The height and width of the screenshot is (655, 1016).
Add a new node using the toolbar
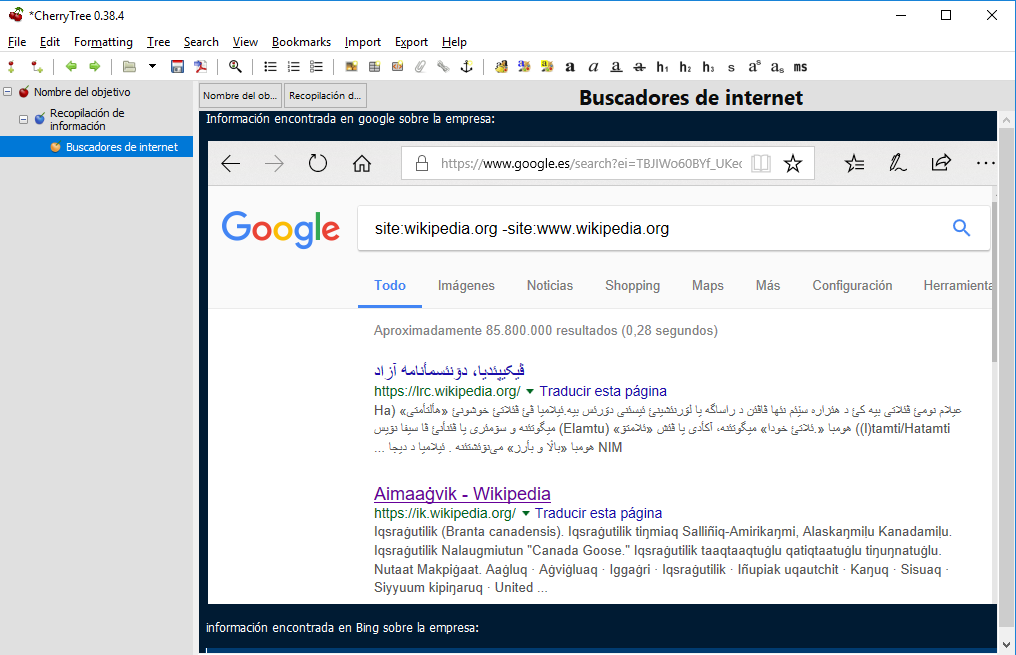tap(12, 67)
